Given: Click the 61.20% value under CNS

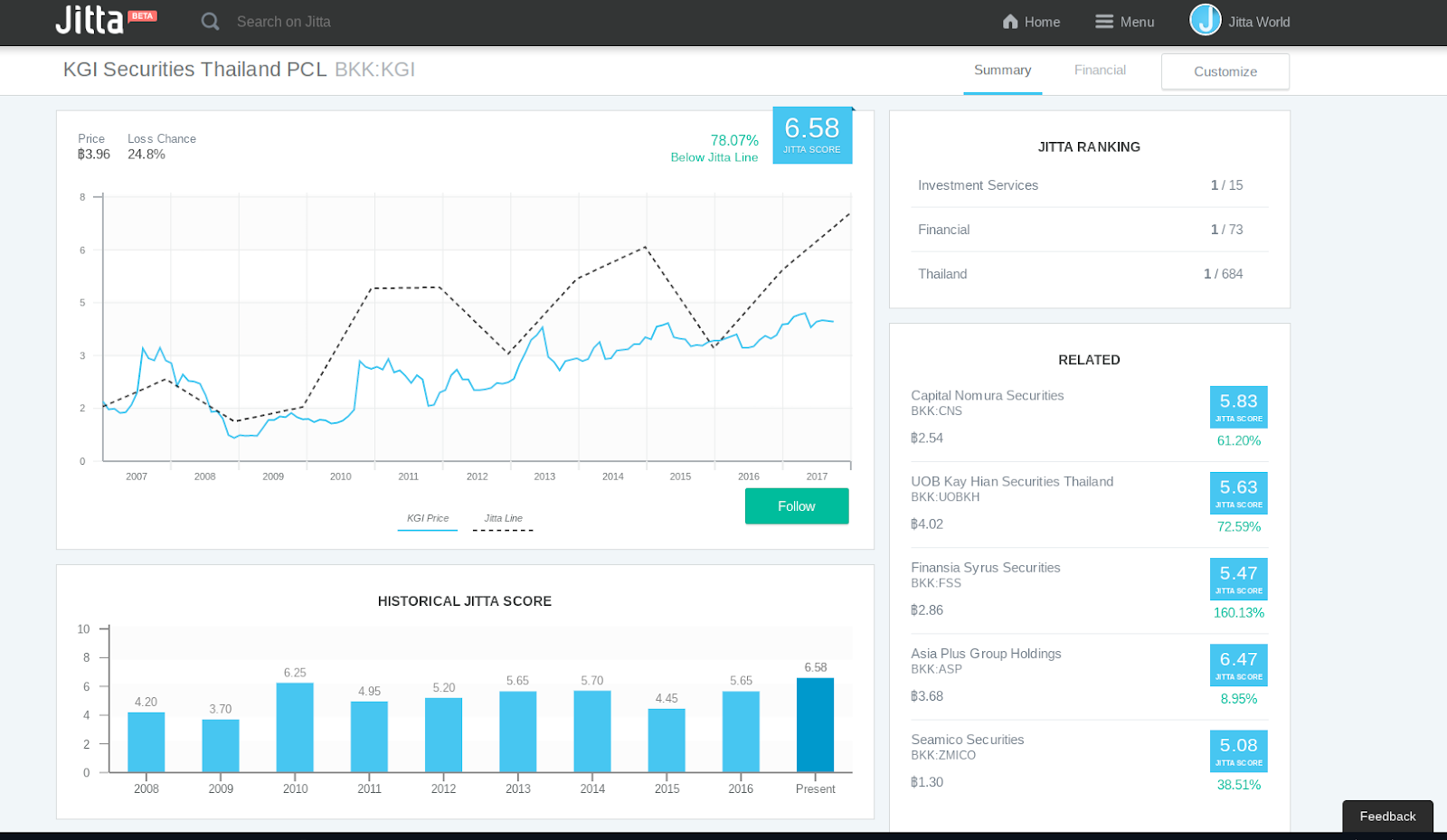Looking at the screenshot, I should (x=1238, y=441).
